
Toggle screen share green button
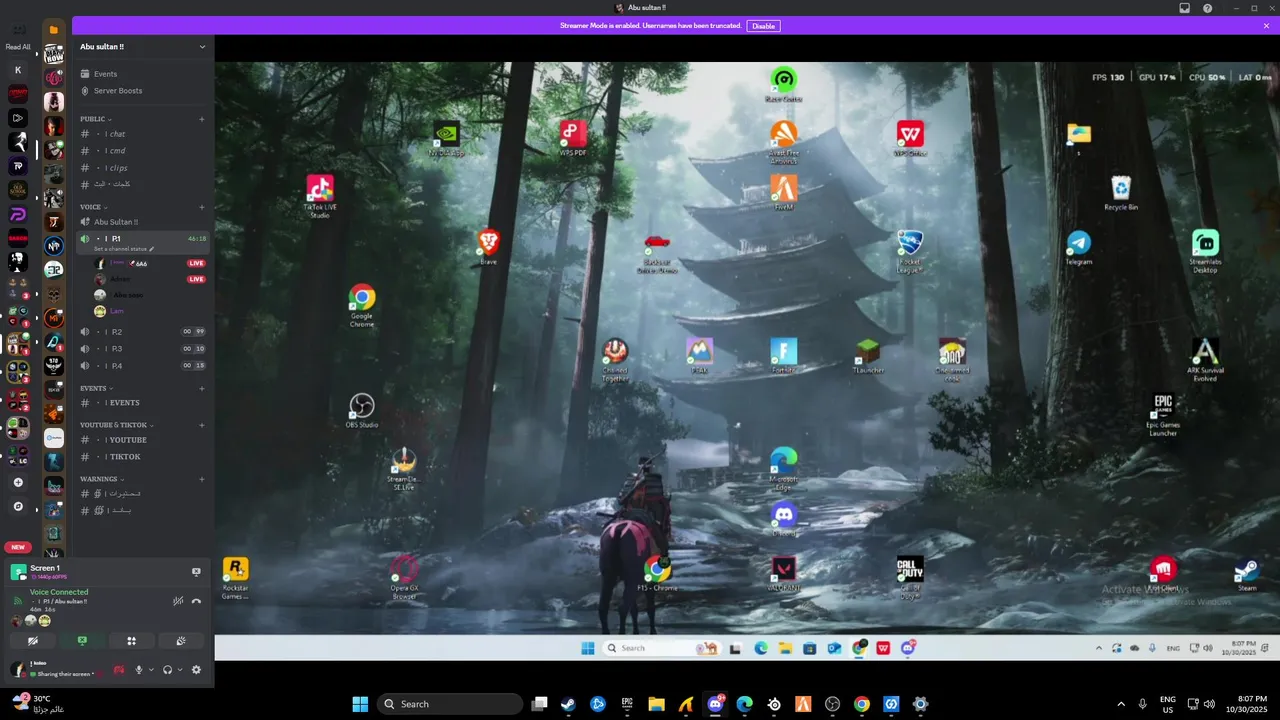click(x=82, y=641)
